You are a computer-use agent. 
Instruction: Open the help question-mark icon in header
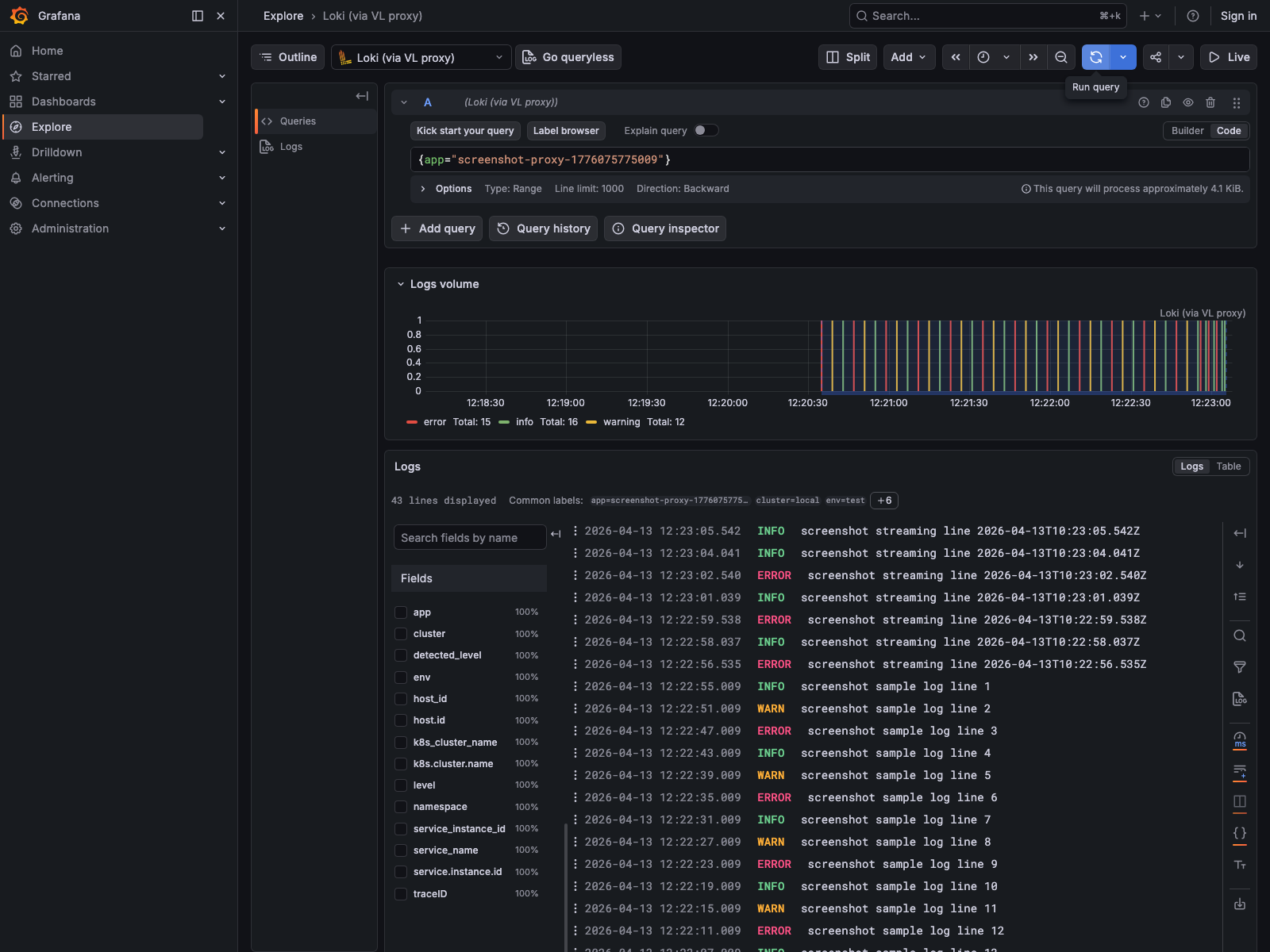point(1192,16)
